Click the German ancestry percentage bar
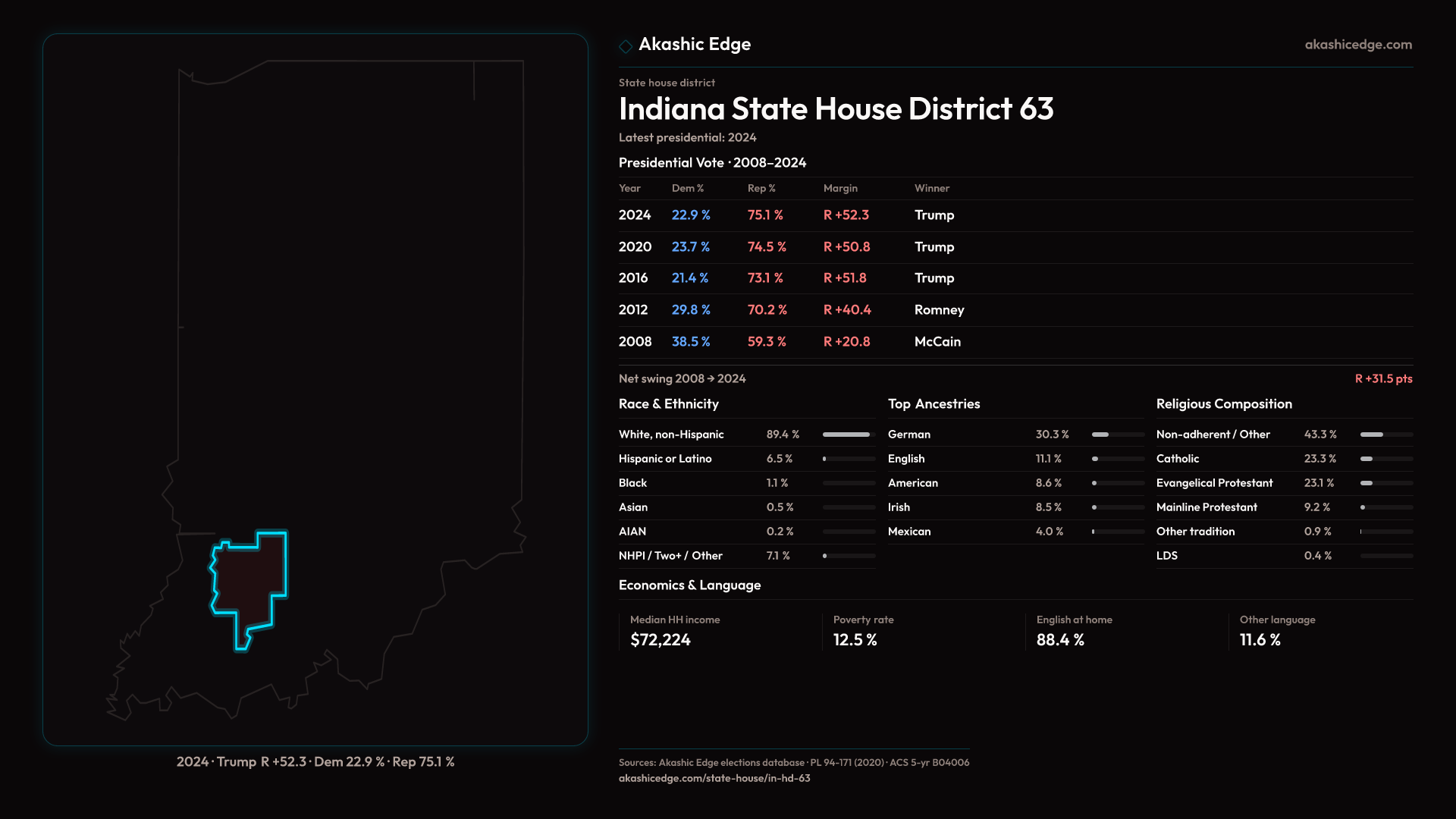1456x819 pixels. tap(1117, 435)
